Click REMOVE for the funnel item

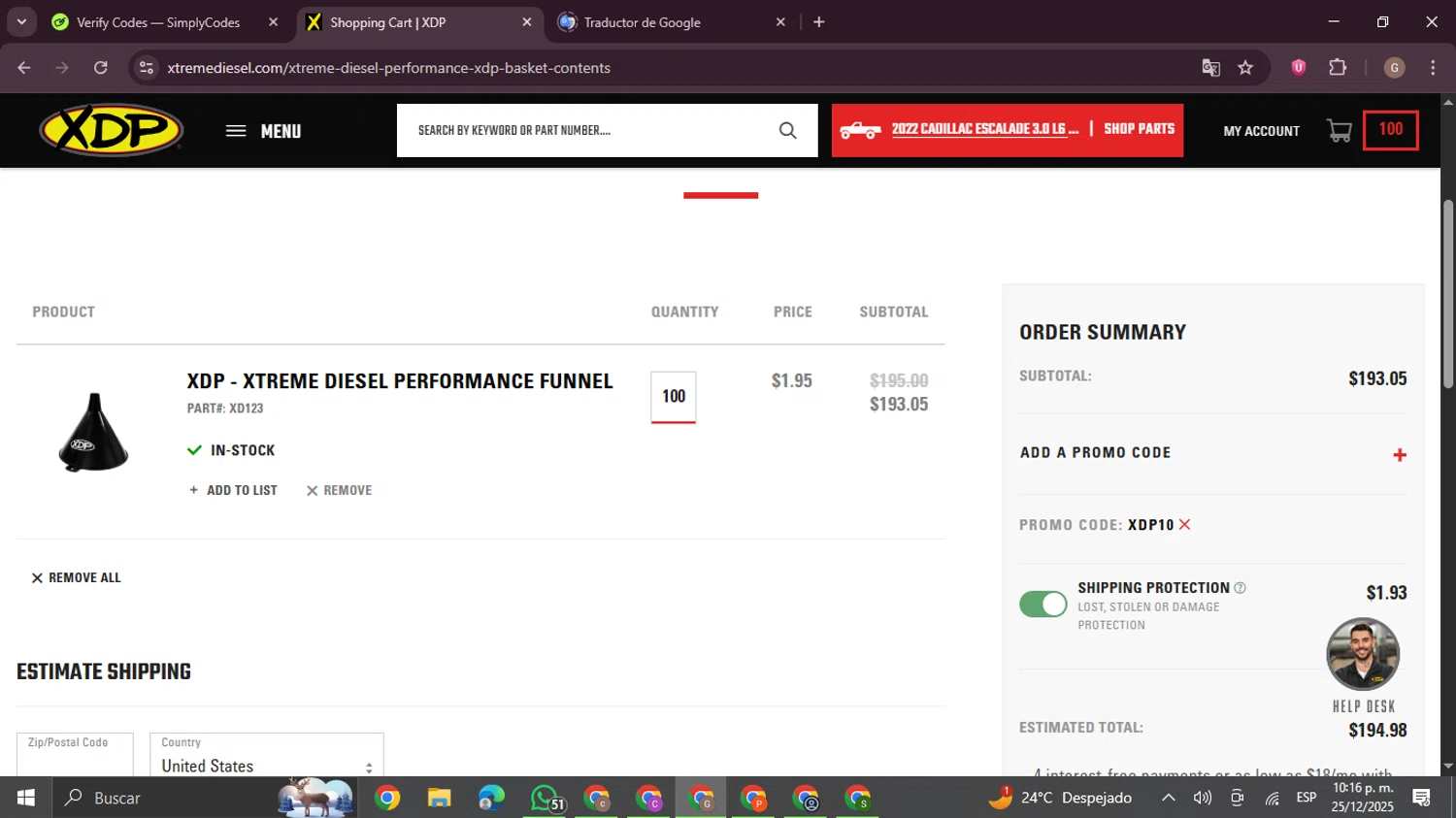click(339, 490)
